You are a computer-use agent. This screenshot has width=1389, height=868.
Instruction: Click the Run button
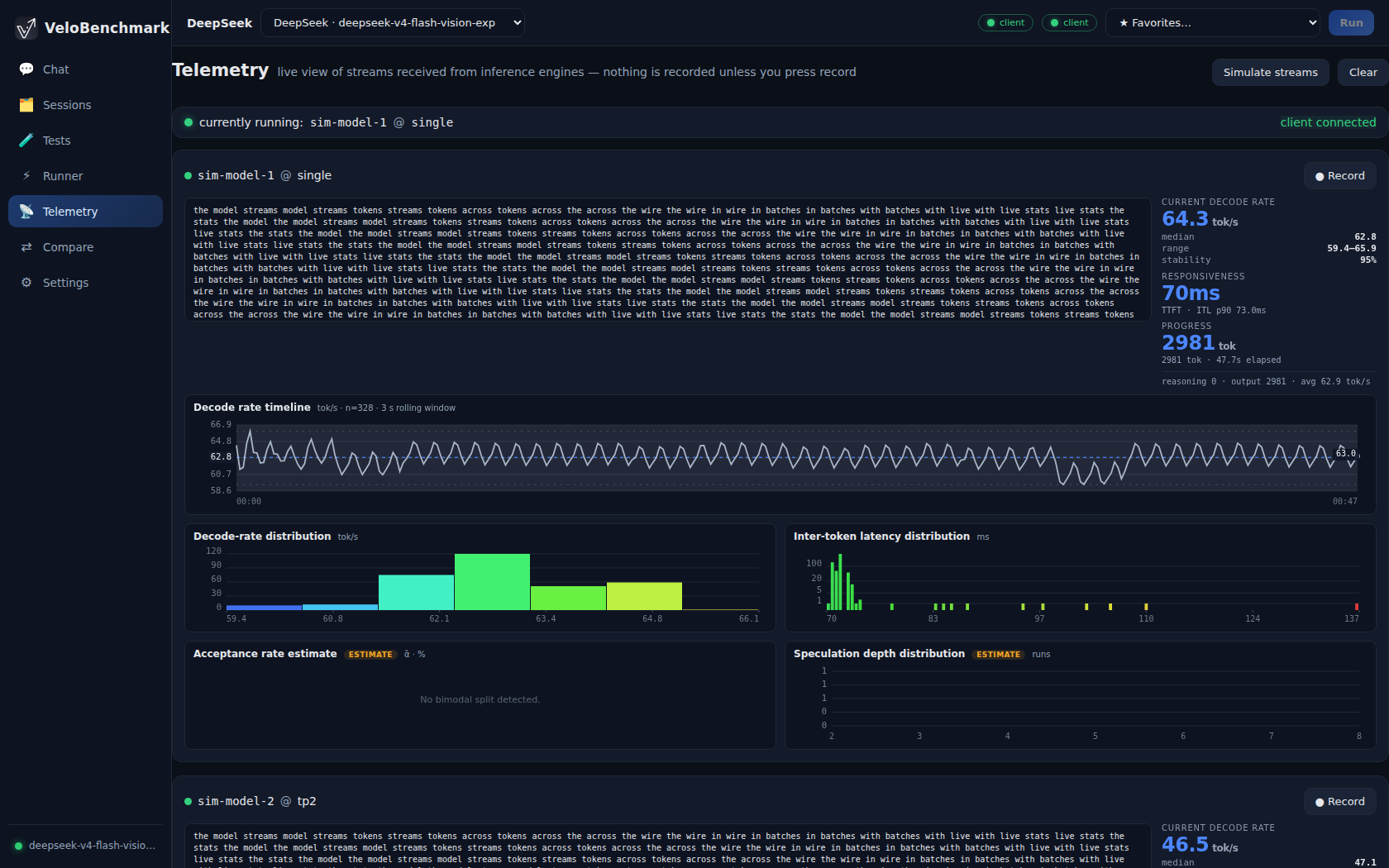tap(1351, 23)
